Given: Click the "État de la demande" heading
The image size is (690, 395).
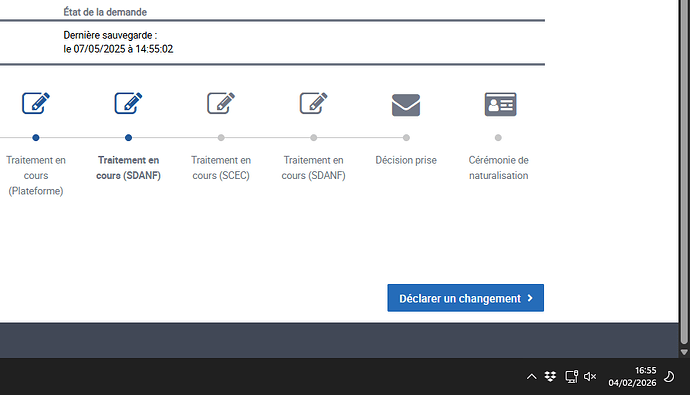Looking at the screenshot, I should 105,12.
